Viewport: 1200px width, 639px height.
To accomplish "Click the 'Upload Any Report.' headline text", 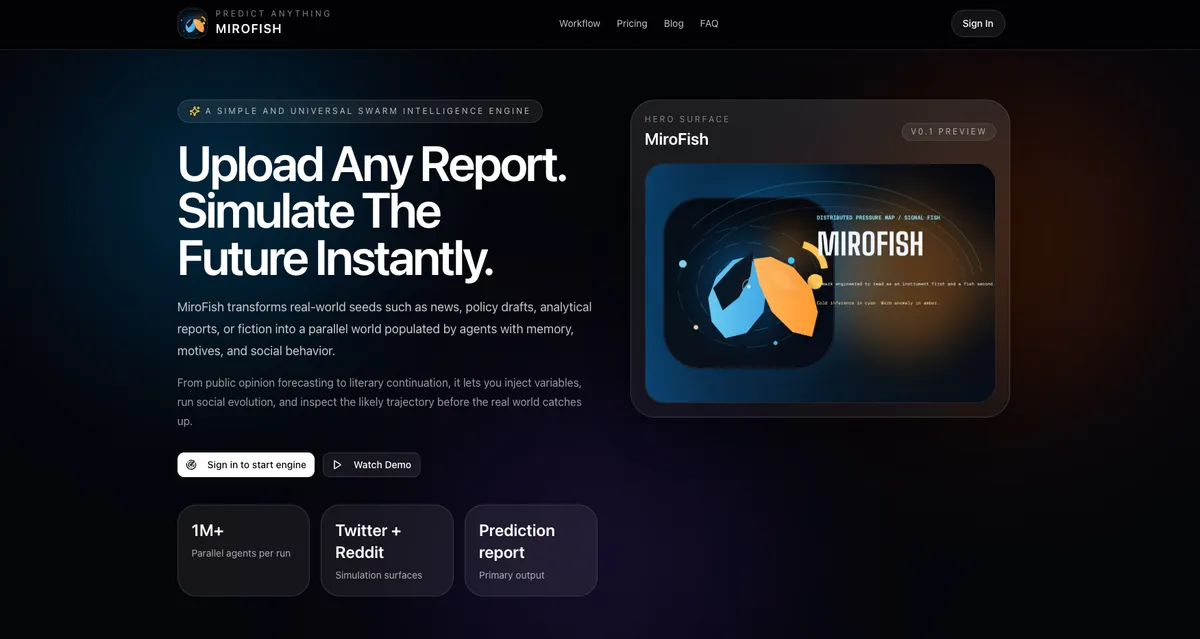I will (x=373, y=164).
